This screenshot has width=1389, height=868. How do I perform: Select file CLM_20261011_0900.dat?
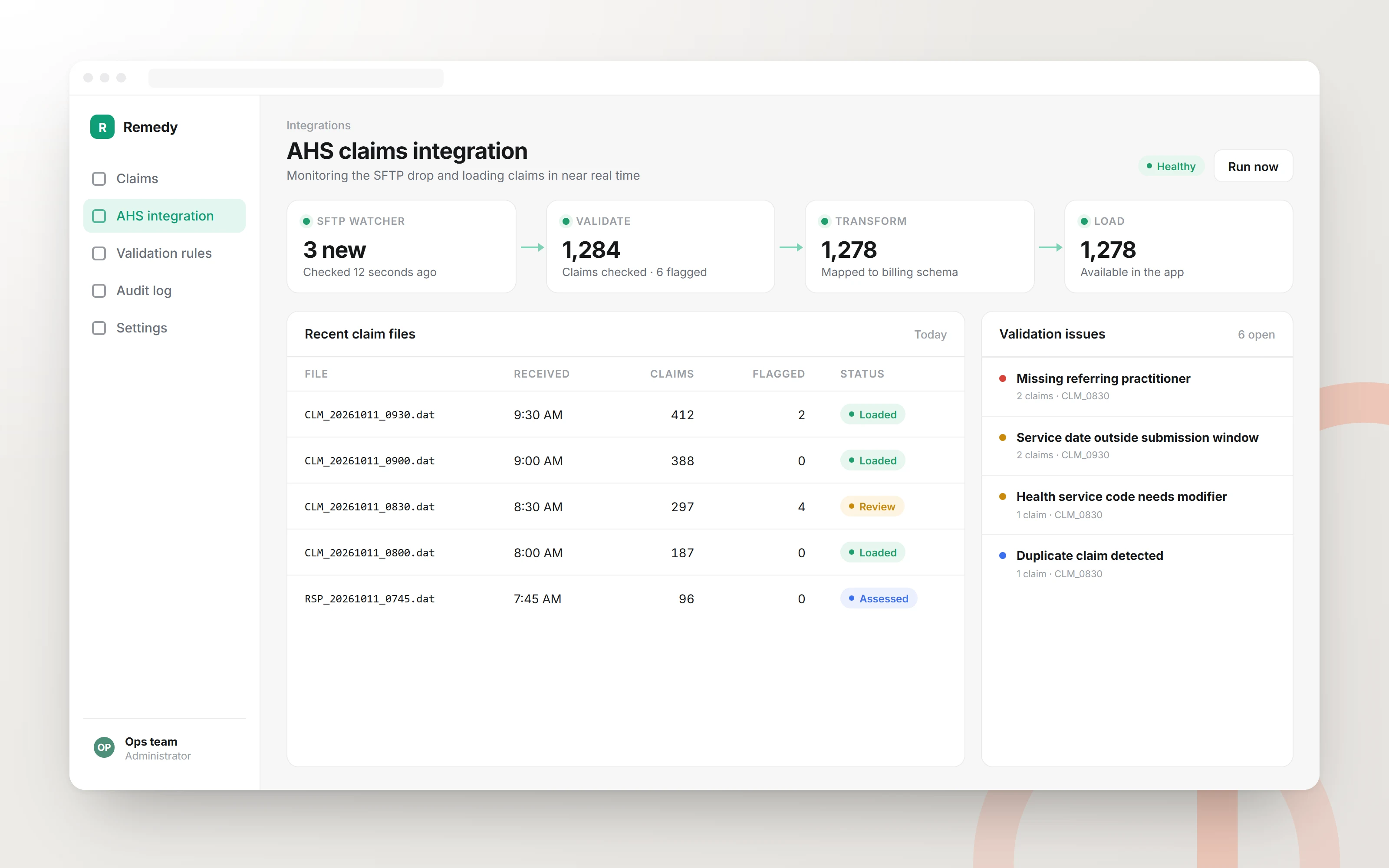coord(370,460)
